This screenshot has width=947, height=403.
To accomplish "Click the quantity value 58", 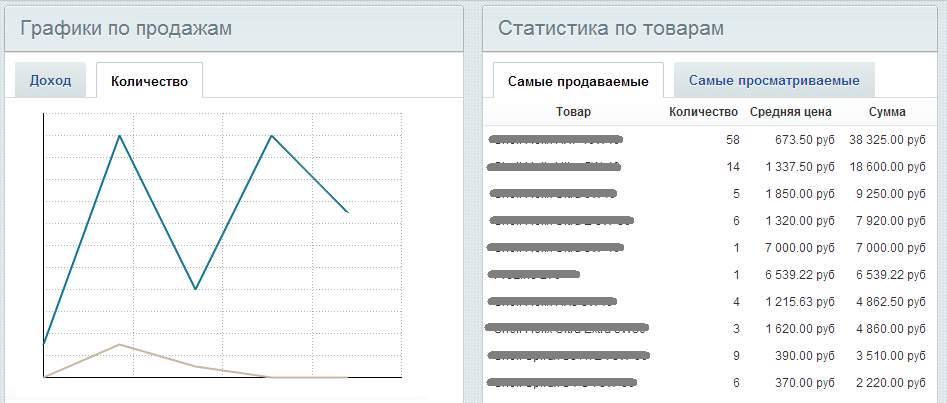I will tap(733, 140).
